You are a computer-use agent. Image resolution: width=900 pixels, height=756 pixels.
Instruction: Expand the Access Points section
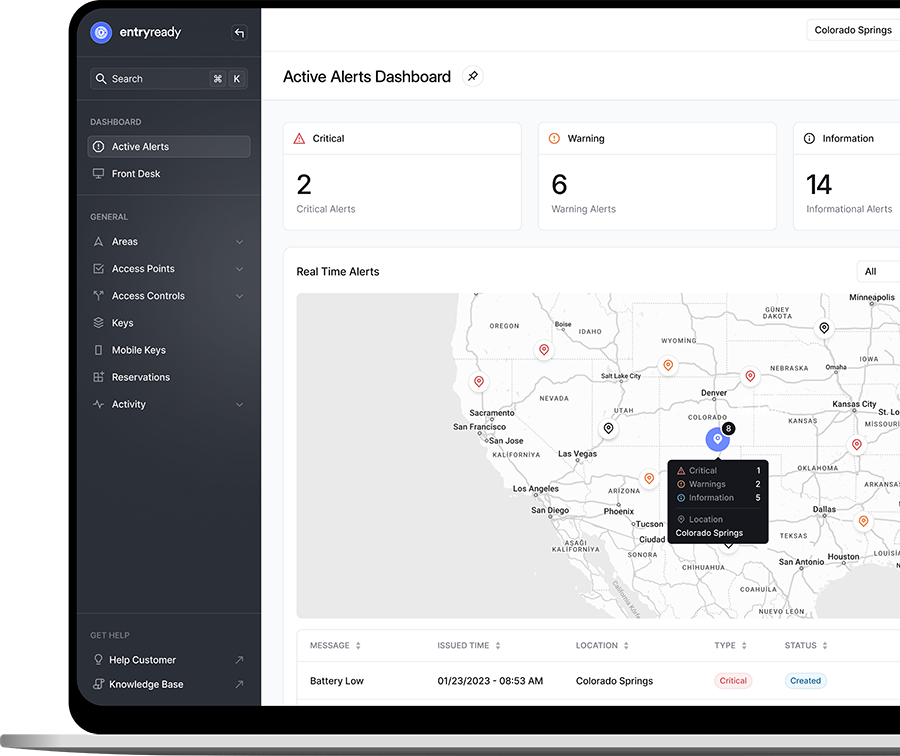239,269
